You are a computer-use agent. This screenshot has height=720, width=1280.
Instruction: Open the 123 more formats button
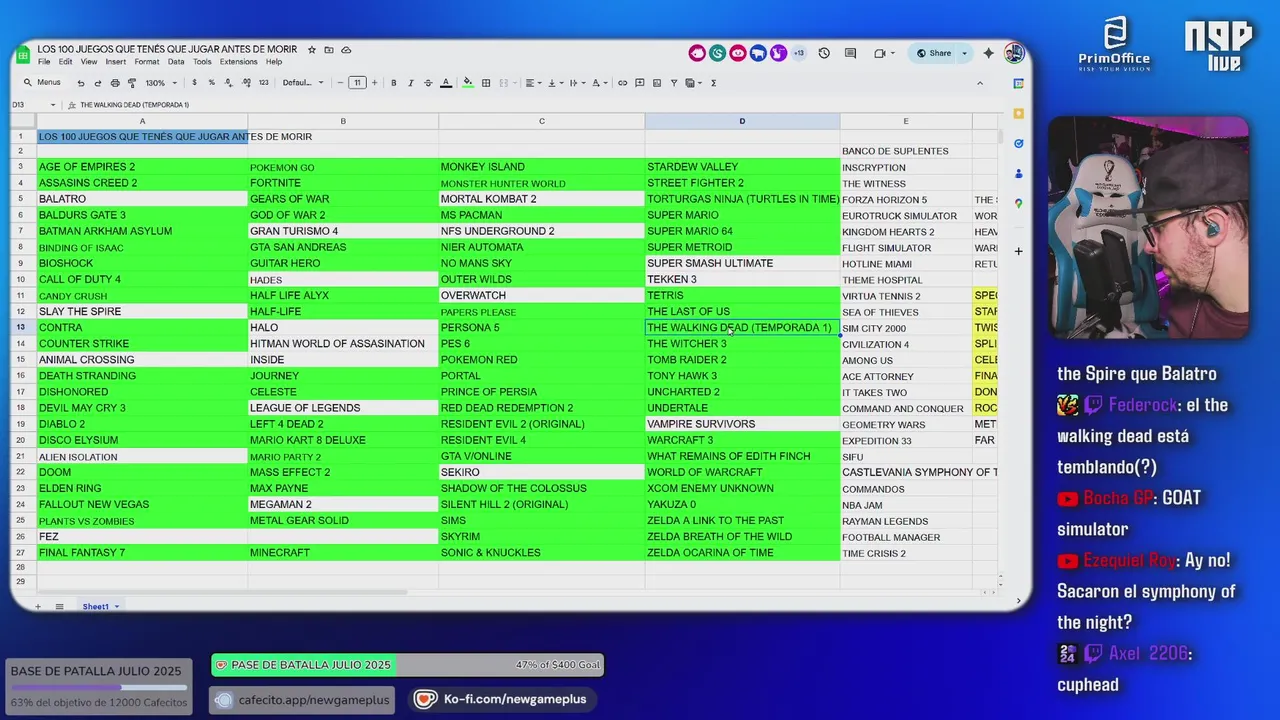coord(263,83)
